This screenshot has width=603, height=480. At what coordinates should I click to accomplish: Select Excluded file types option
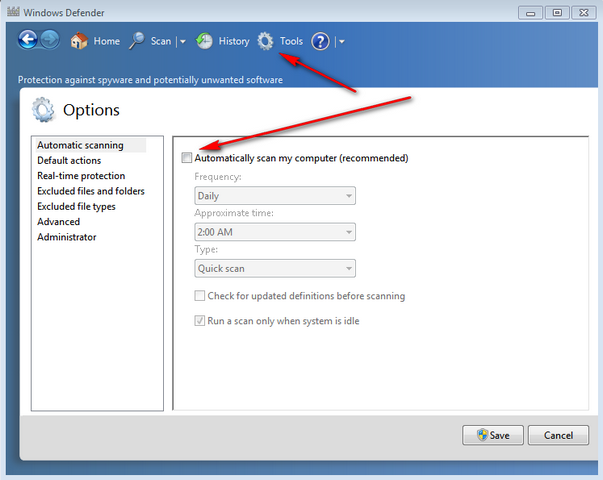point(76,207)
